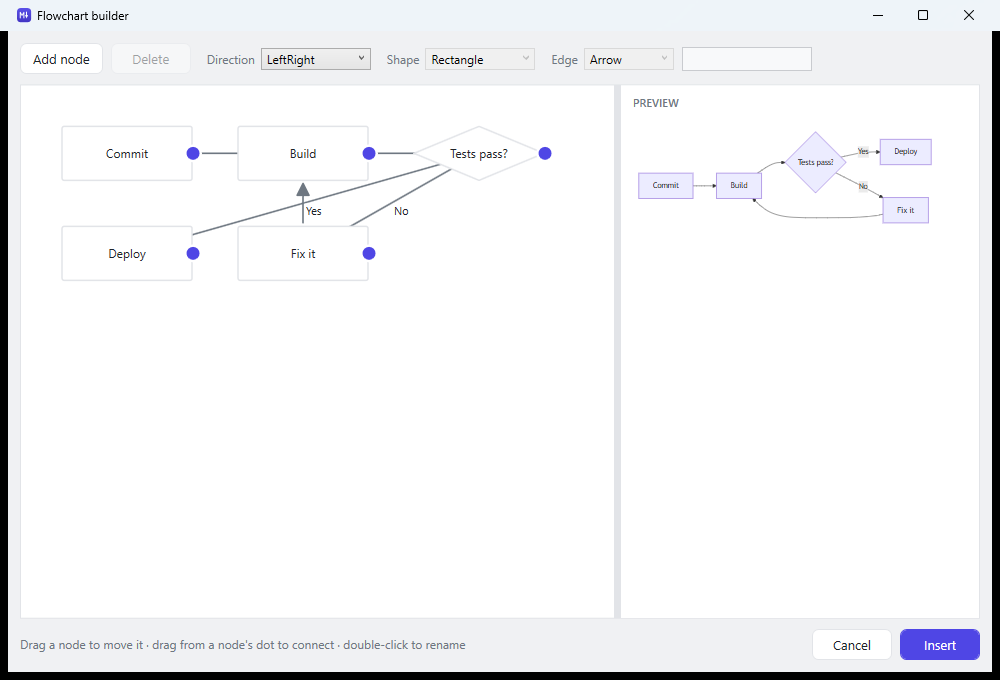The image size is (1000, 680).
Task: Click the edge between Build and Tests pass?
Action: 395,154
